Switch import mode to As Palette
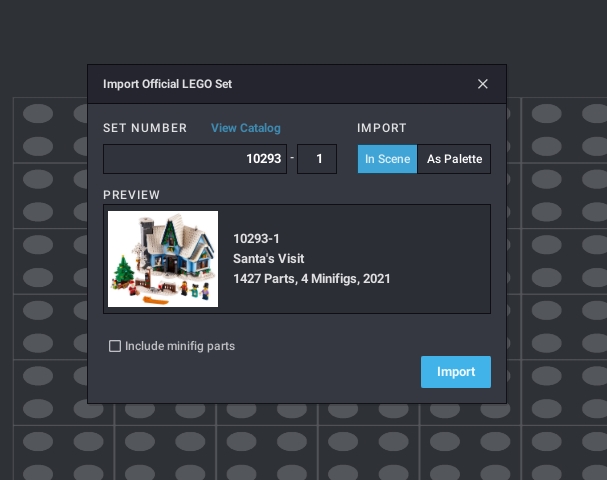Image resolution: width=607 pixels, height=480 pixels. pos(454,159)
